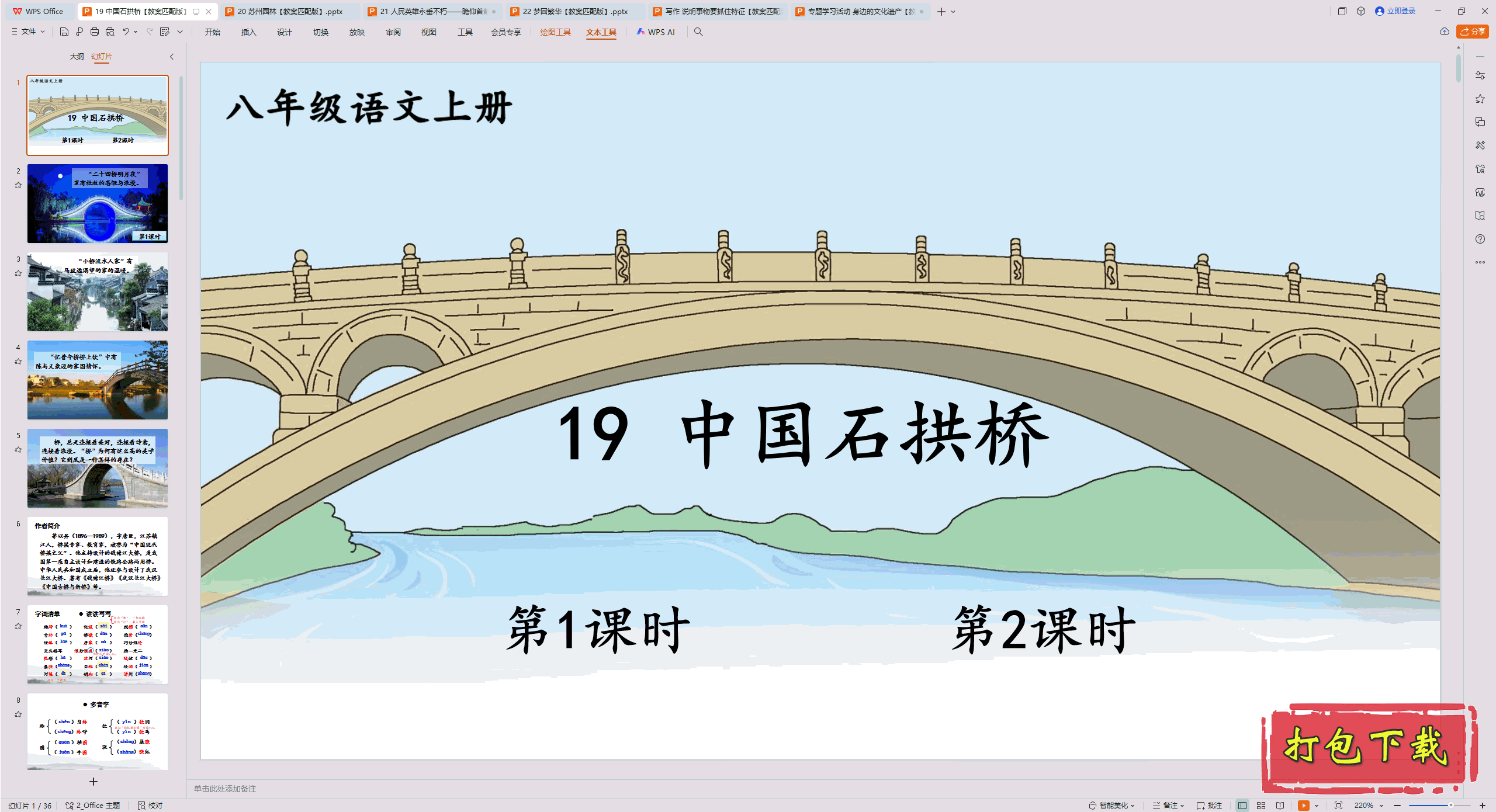Open the 插入 ribbon tab
This screenshot has height=812, width=1496.
click(248, 32)
